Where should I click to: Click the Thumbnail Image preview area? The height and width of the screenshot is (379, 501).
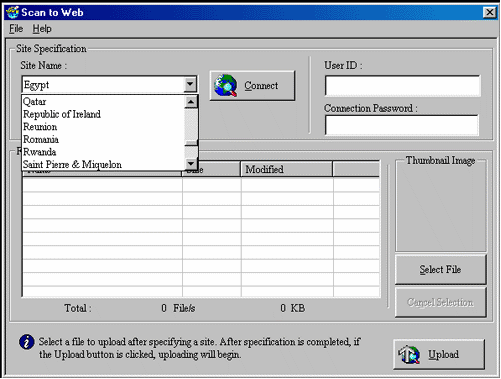click(440, 207)
